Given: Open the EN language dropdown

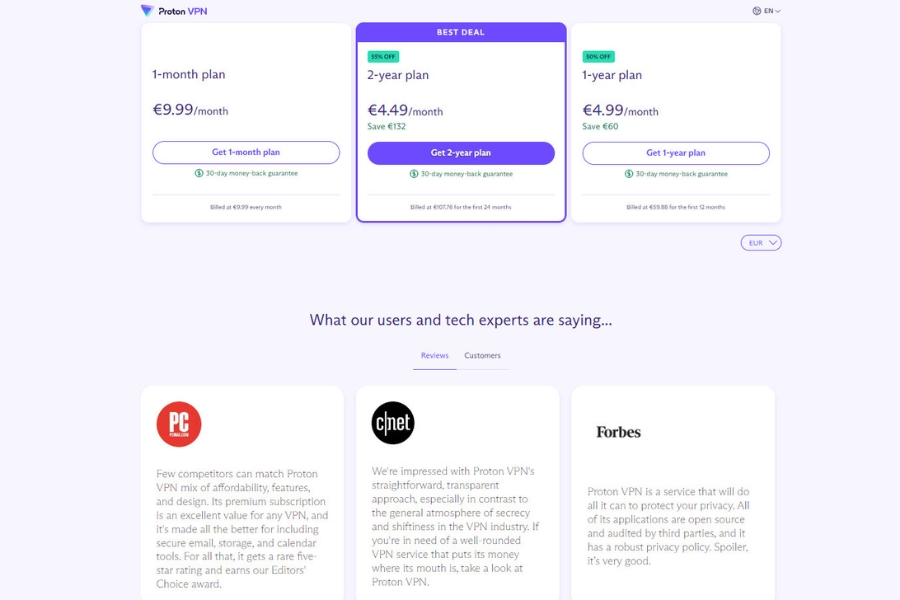Looking at the screenshot, I should 767,11.
